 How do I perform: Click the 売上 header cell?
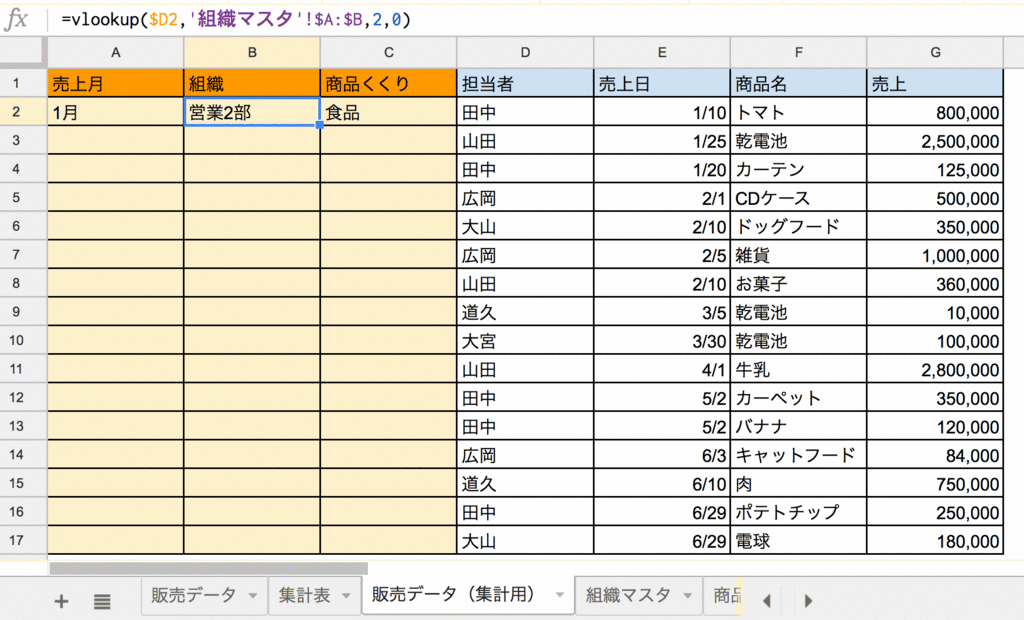pyautogui.click(x=935, y=83)
